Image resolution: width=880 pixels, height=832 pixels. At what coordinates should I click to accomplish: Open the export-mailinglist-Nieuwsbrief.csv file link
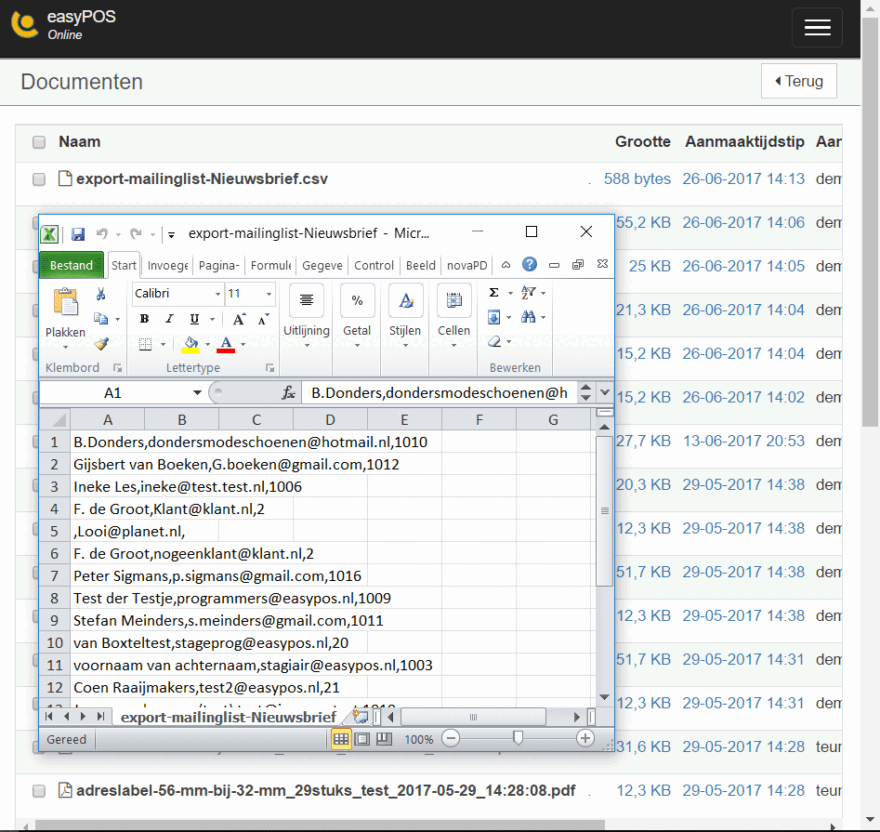pyautogui.click(x=202, y=179)
